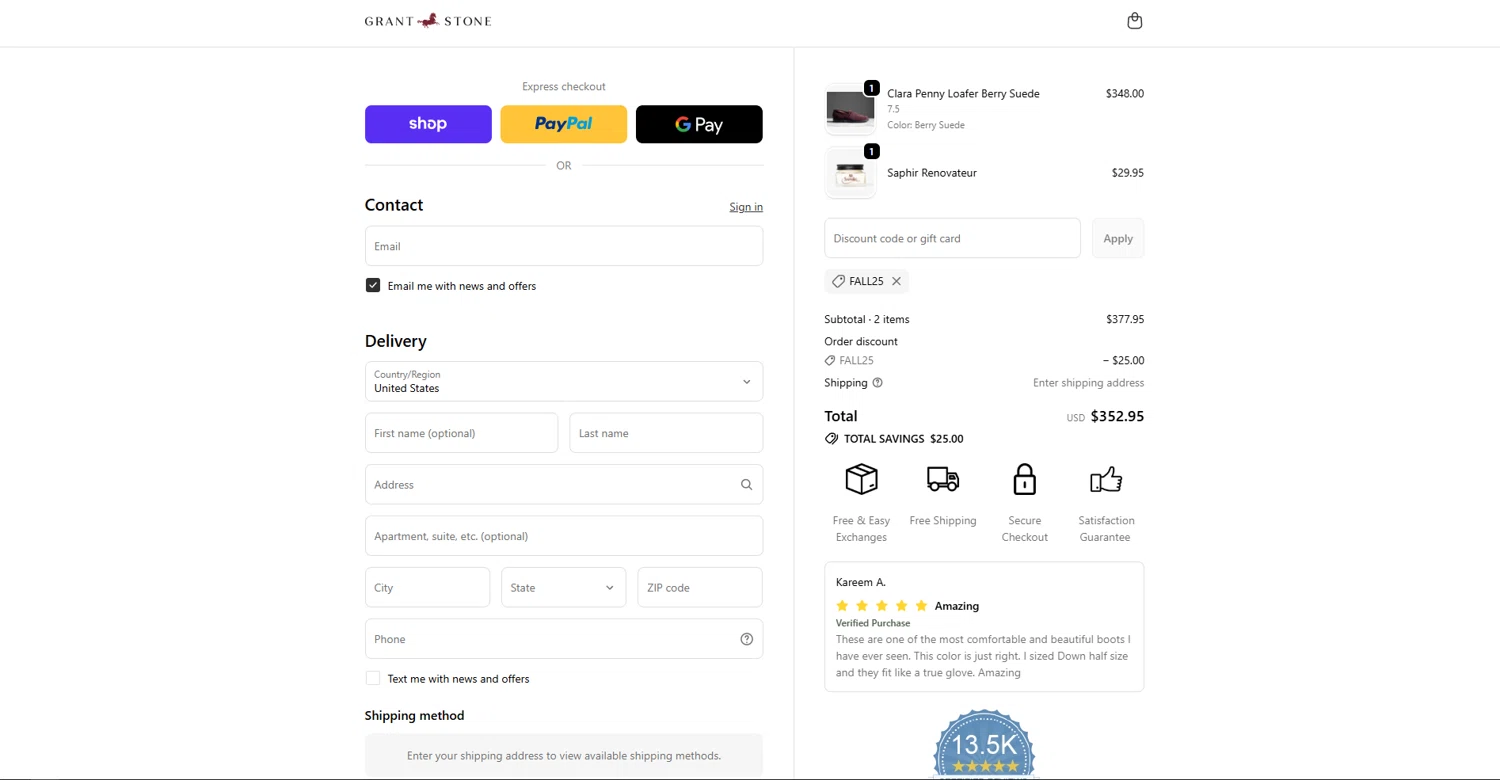Click the Verified Purchase label
The width and height of the screenshot is (1500, 780).
pos(873,623)
